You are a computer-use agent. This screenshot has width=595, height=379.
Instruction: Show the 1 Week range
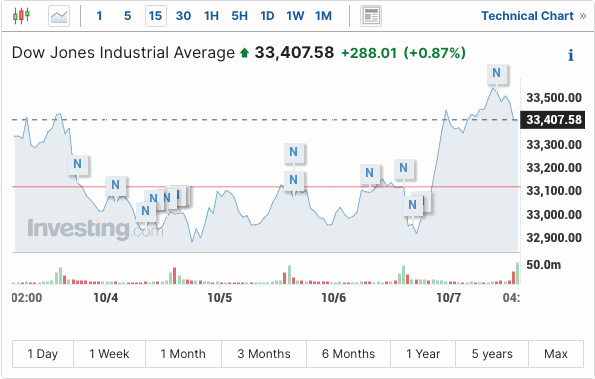[x=109, y=354]
